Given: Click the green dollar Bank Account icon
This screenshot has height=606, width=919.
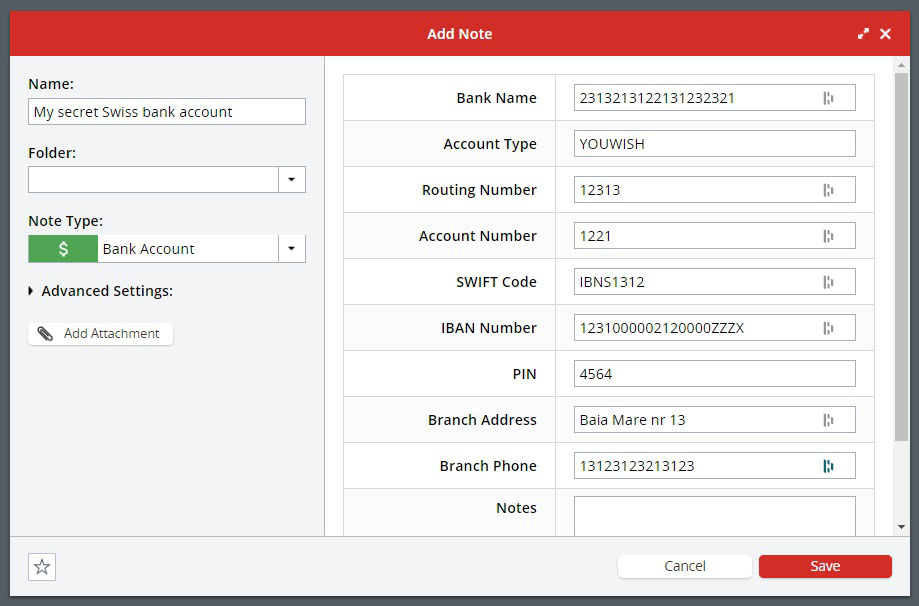Looking at the screenshot, I should pos(63,249).
